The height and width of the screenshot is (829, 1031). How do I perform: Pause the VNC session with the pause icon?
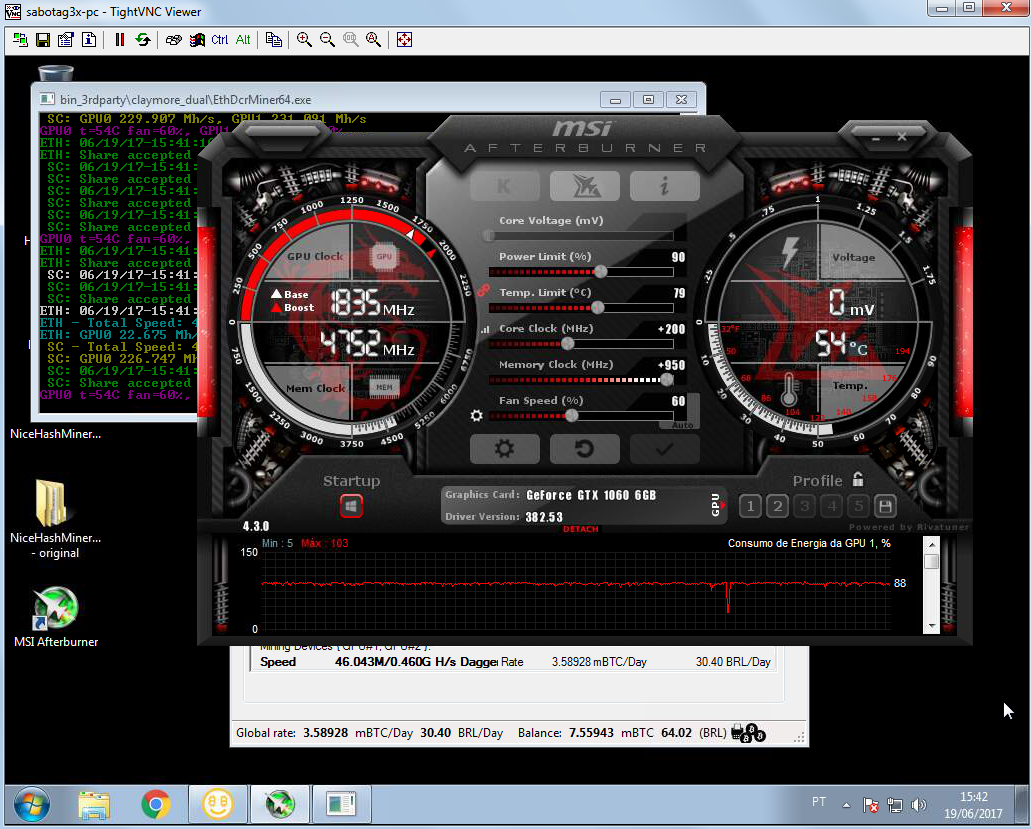(x=120, y=40)
